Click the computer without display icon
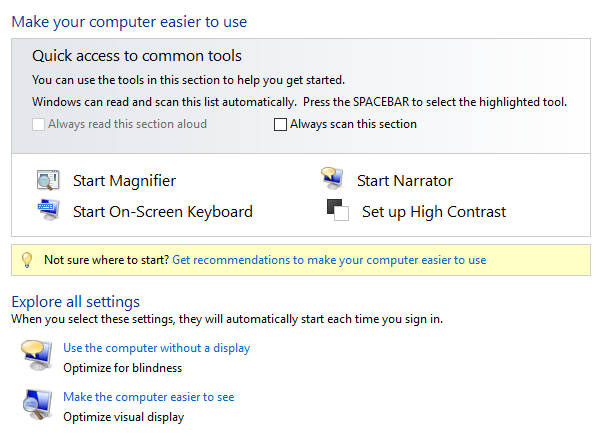600x437 pixels. [37, 355]
